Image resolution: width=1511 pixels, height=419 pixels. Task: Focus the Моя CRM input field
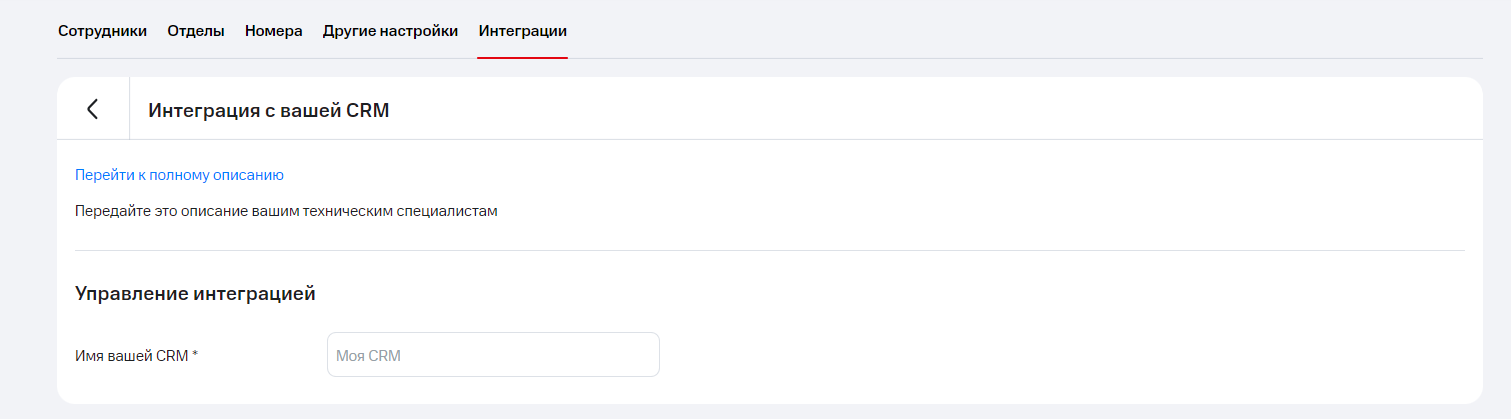coord(493,355)
